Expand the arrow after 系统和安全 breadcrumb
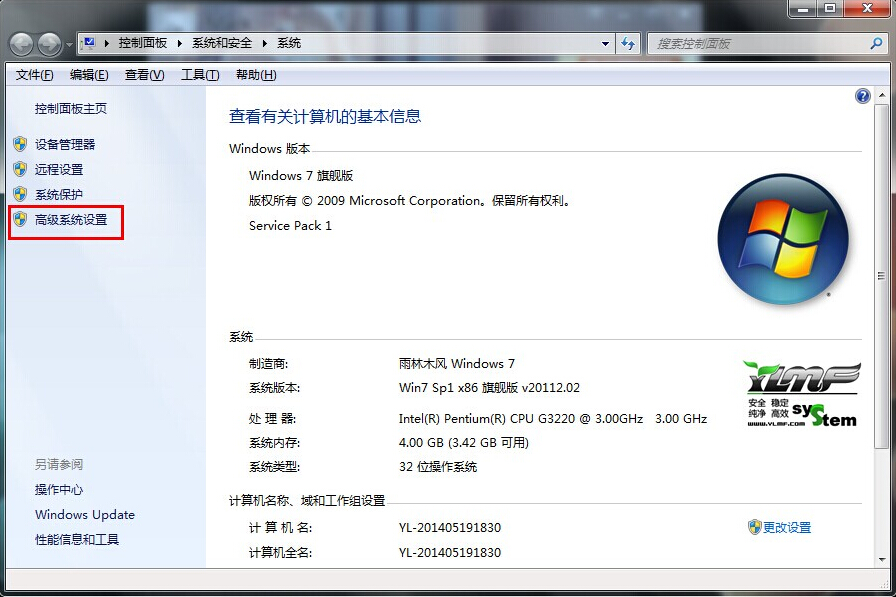This screenshot has width=896, height=597. coord(266,44)
